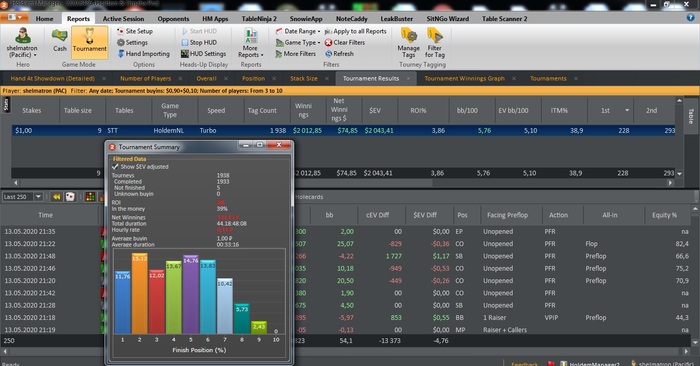Click the shelmatron hero avatar
This screenshot has width=700, height=366.
click(22, 36)
